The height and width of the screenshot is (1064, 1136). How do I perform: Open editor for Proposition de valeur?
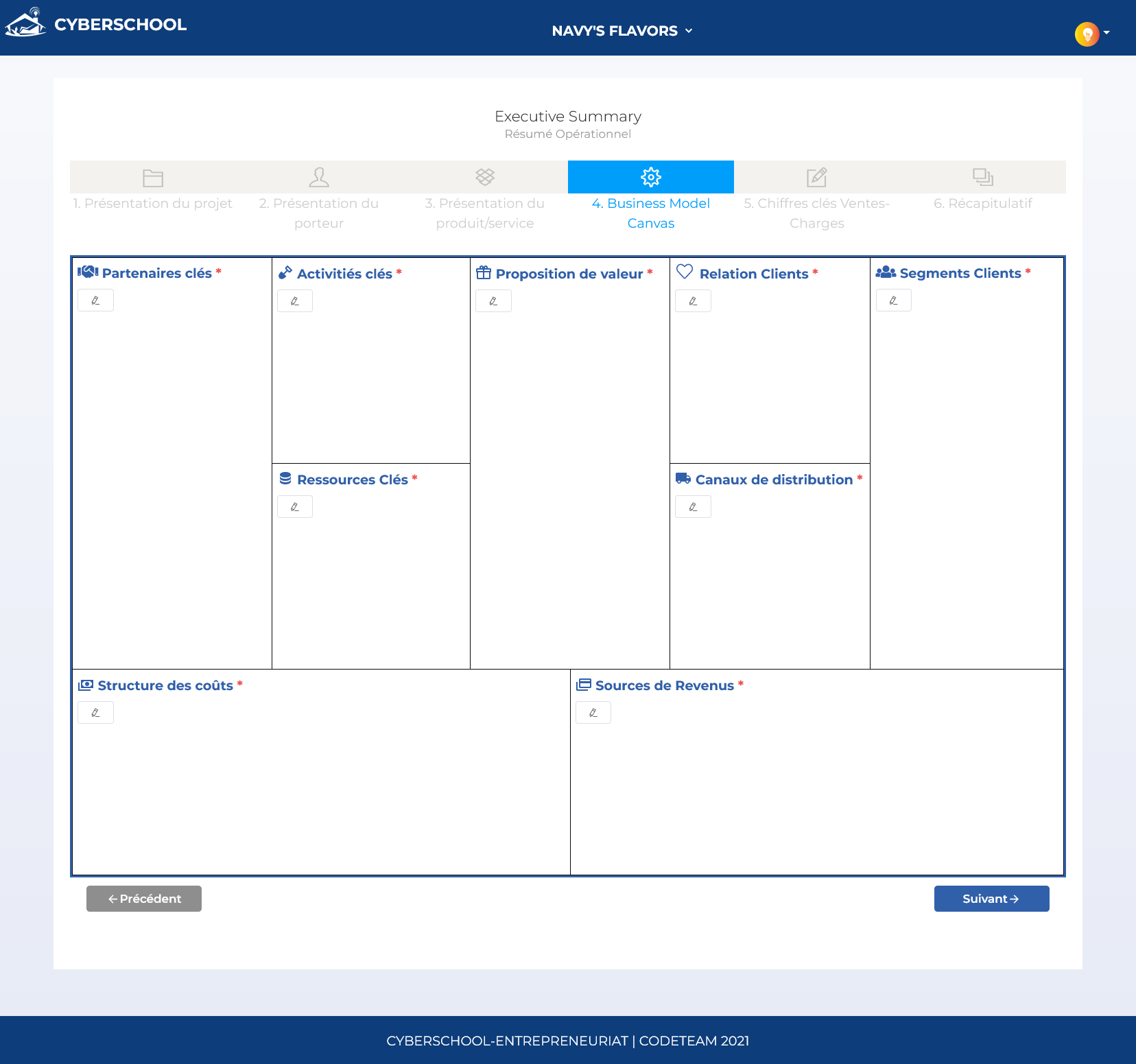[x=493, y=301]
